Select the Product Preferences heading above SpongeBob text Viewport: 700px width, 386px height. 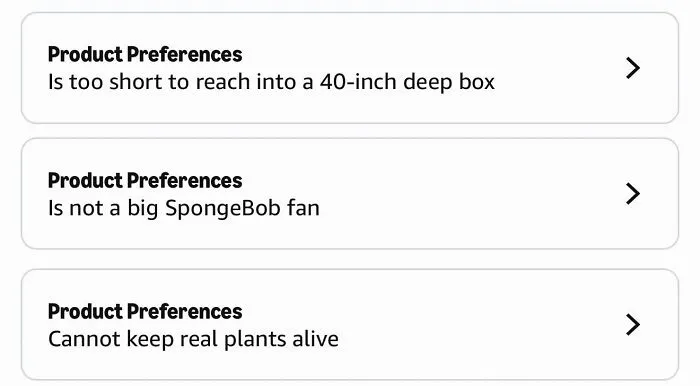coord(145,181)
